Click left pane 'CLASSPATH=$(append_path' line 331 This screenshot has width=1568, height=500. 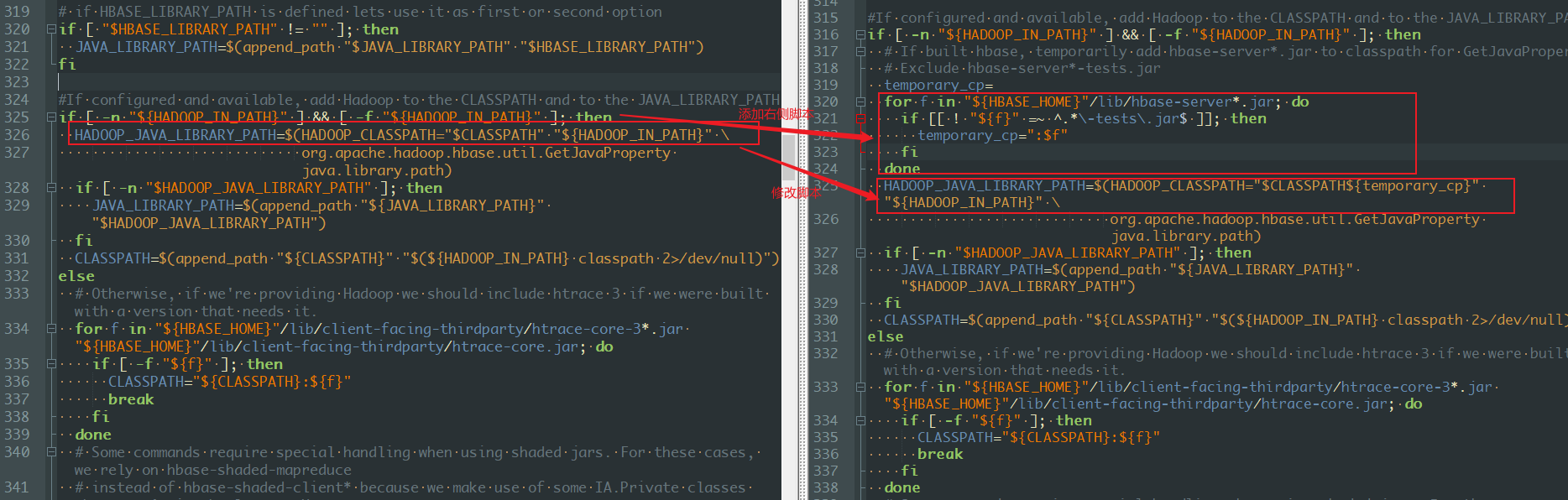point(427,258)
